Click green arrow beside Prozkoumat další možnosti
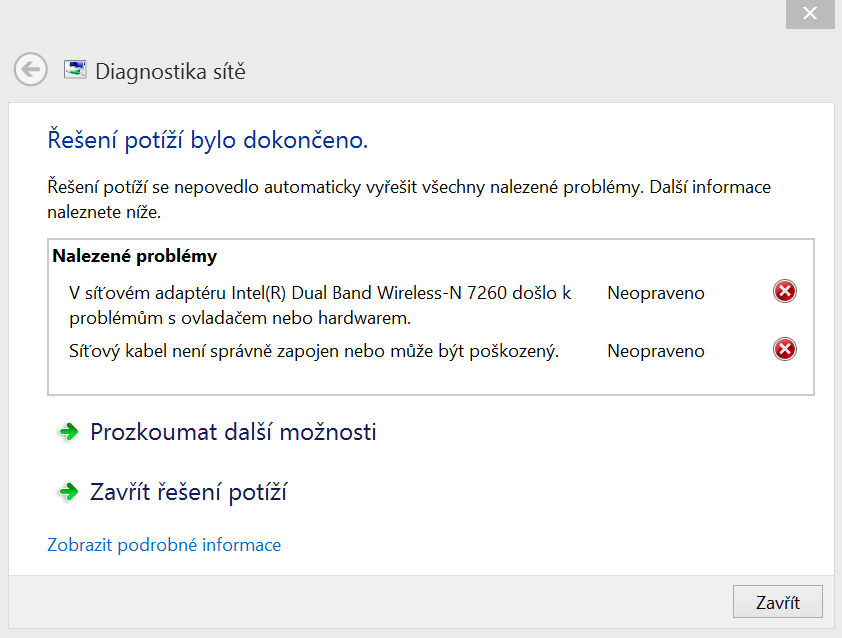 68,432
